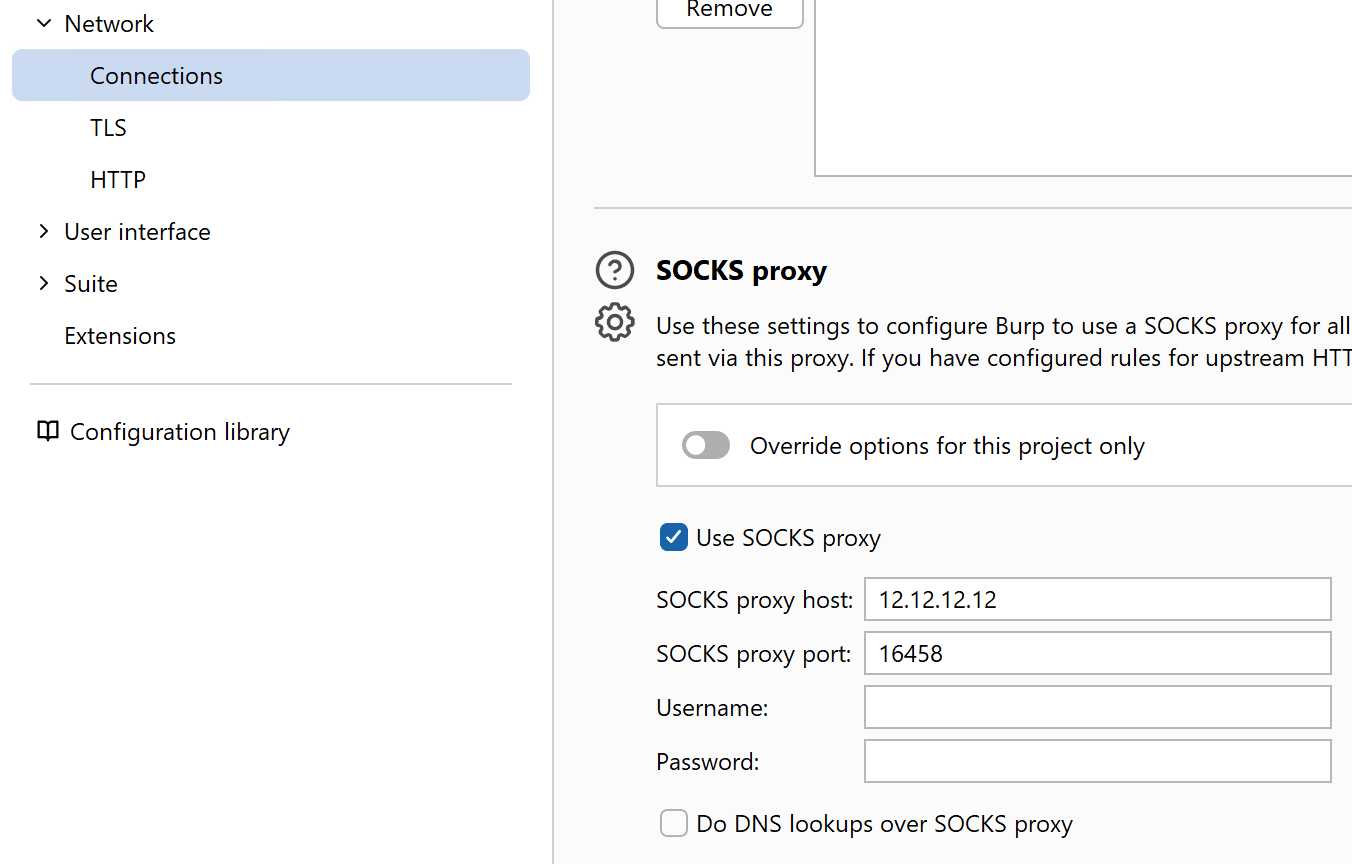Screen dimensions: 1352x864
Task: Enable Do DNS lookups over SOCKS proxy
Action: (x=673, y=823)
